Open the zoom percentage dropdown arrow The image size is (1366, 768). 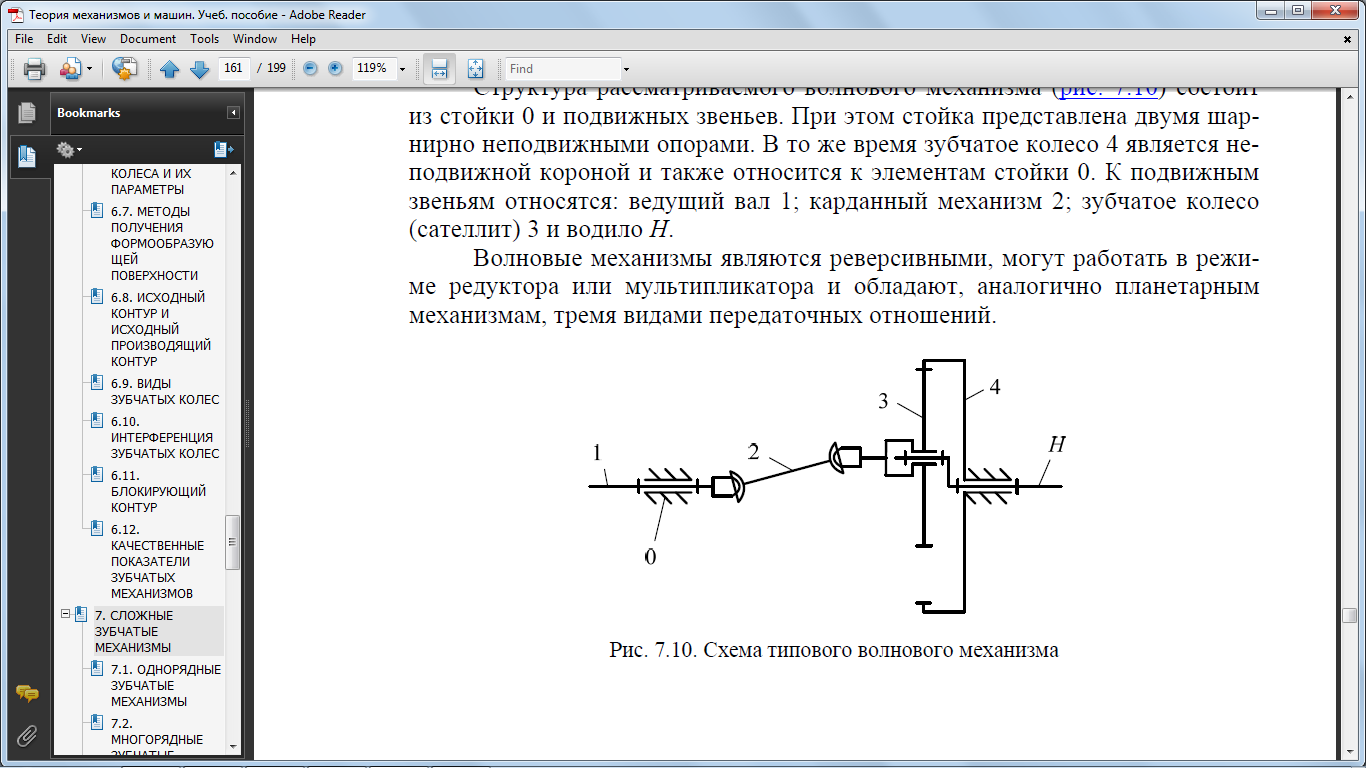[x=402, y=69]
